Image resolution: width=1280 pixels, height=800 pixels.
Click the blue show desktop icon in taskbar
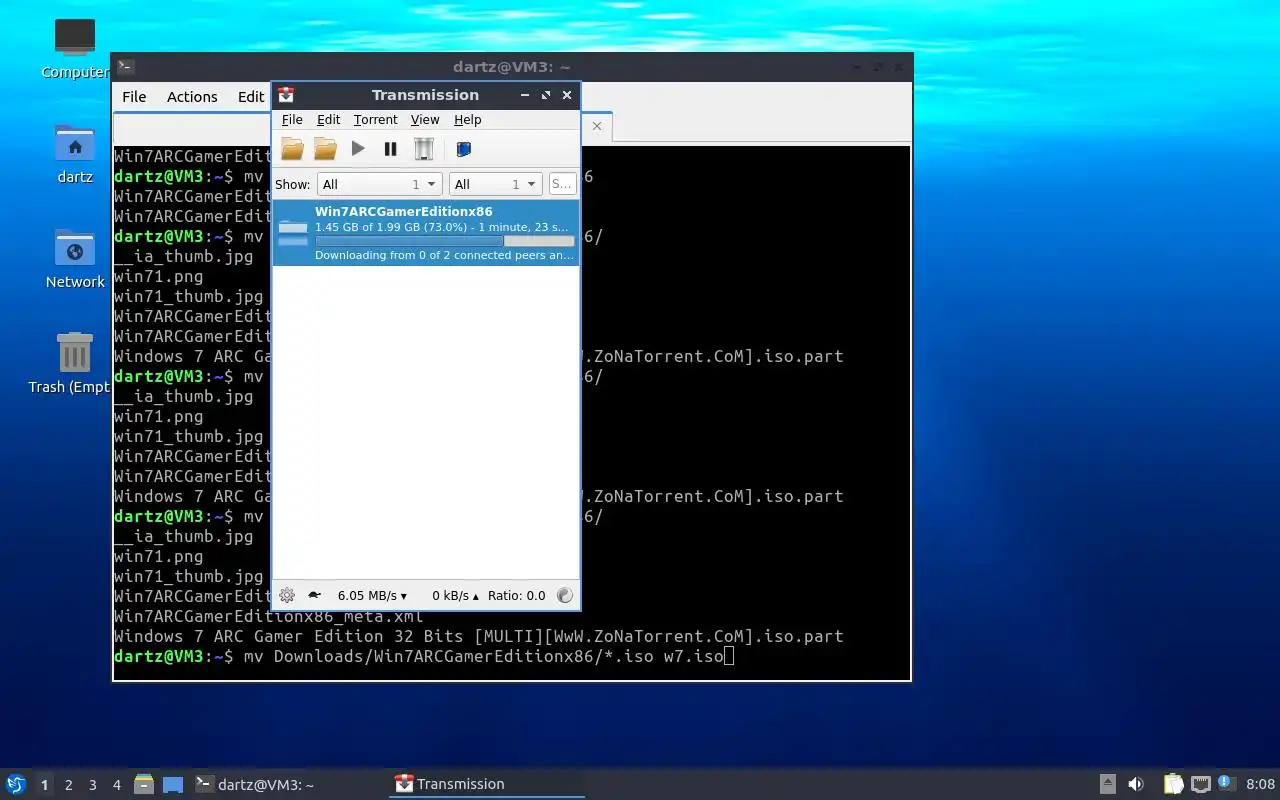[173, 785]
